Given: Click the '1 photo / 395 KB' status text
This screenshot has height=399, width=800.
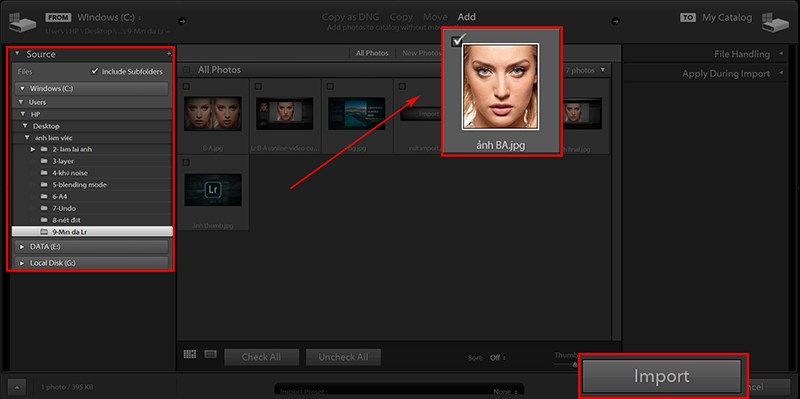Looking at the screenshot, I should pyautogui.click(x=66, y=387).
